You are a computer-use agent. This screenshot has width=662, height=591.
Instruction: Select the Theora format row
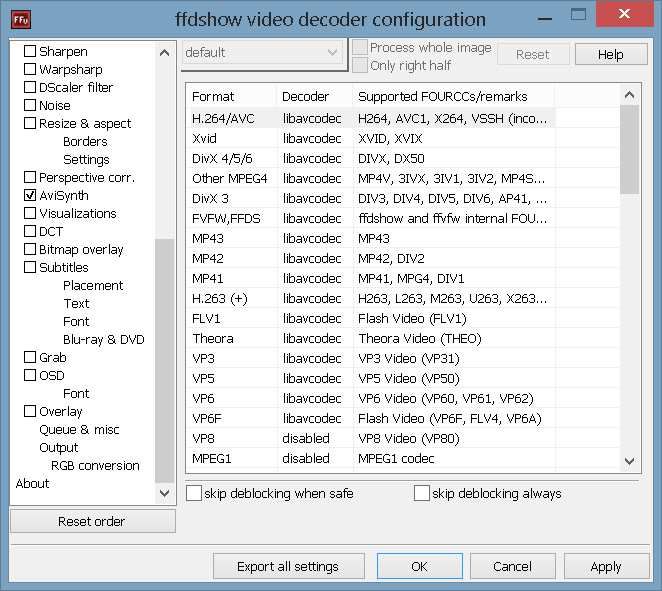pos(372,338)
